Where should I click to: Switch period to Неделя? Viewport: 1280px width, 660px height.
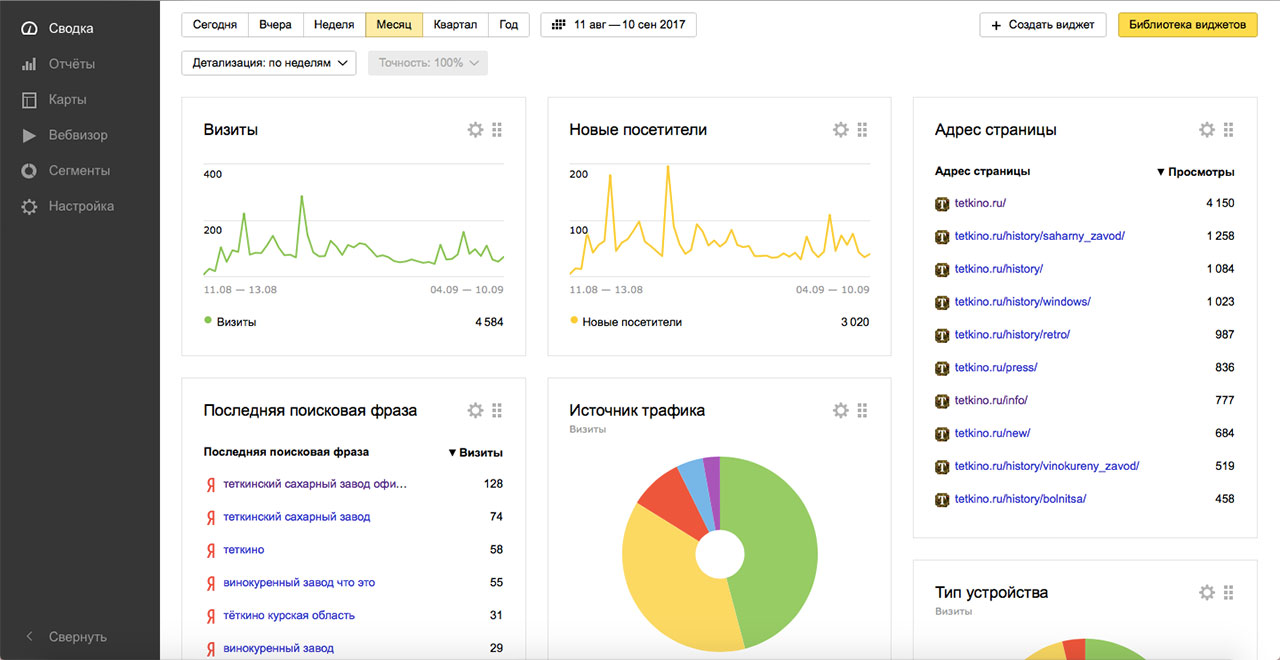(334, 24)
